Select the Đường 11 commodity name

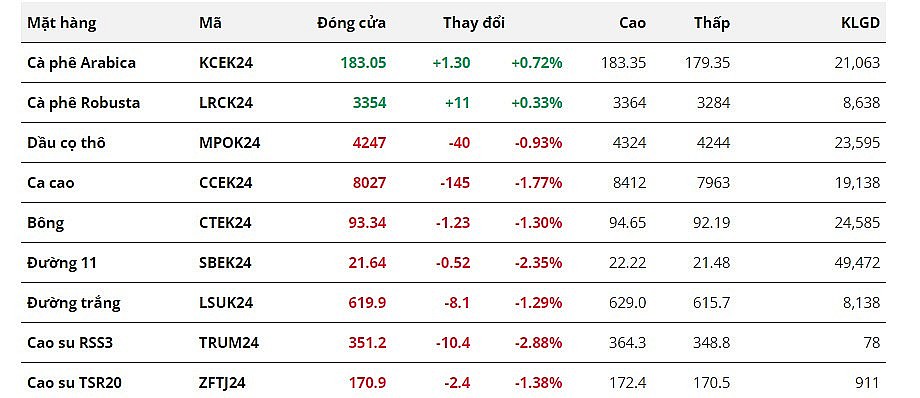click(62, 262)
